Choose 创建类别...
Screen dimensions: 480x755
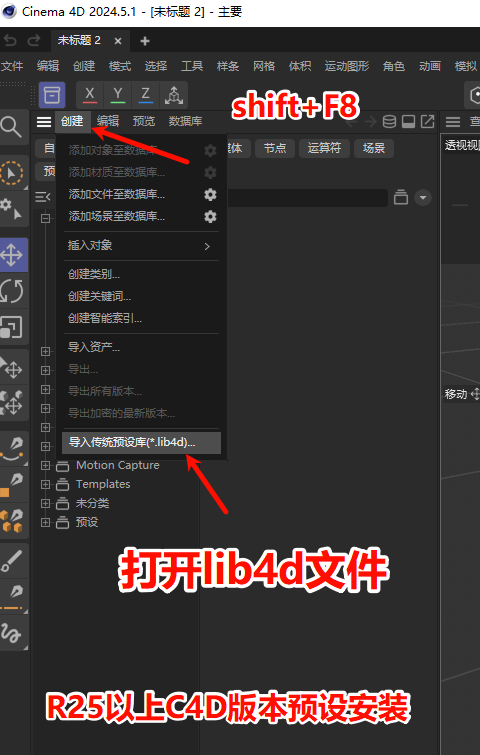pyautogui.click(x=142, y=274)
